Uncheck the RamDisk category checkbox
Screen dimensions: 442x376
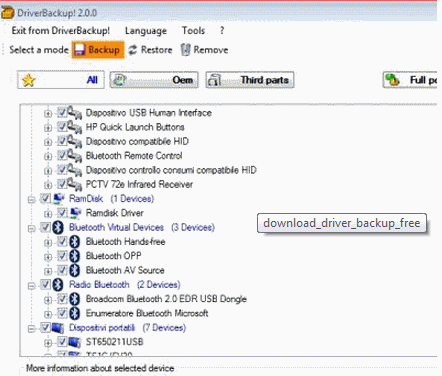[x=45, y=198]
